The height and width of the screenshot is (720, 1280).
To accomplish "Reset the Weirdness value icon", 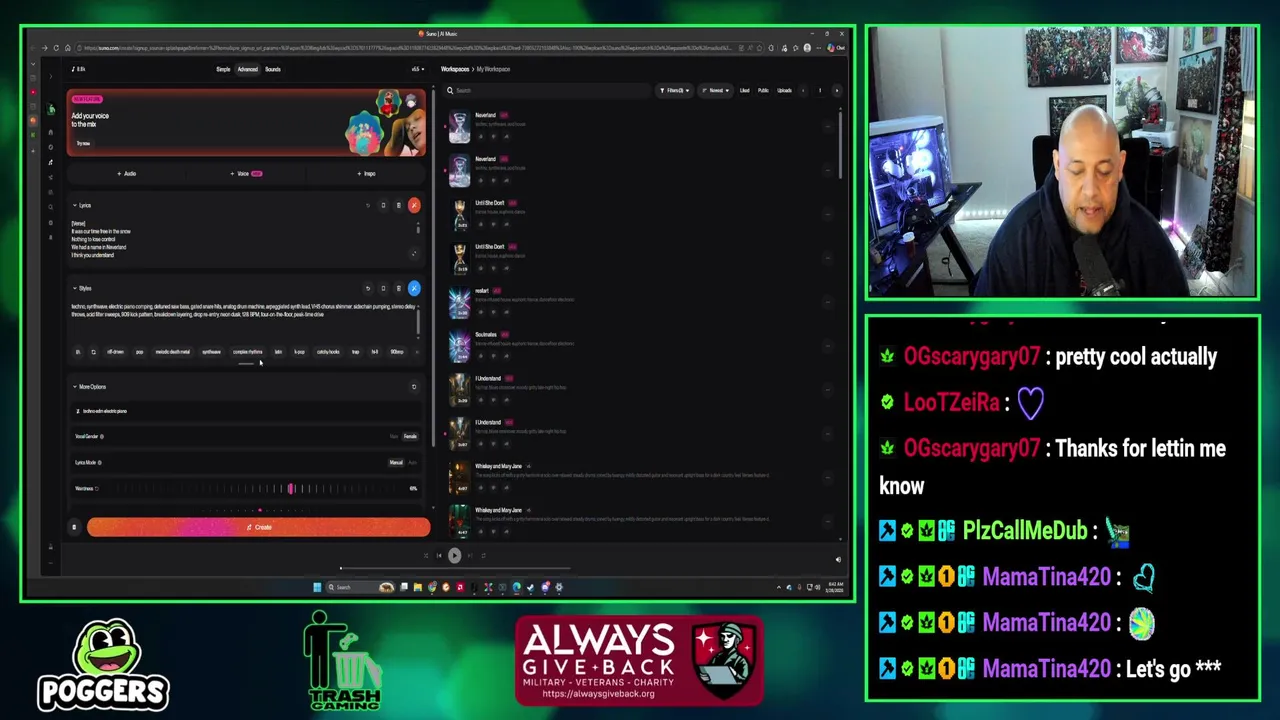I will coord(97,489).
